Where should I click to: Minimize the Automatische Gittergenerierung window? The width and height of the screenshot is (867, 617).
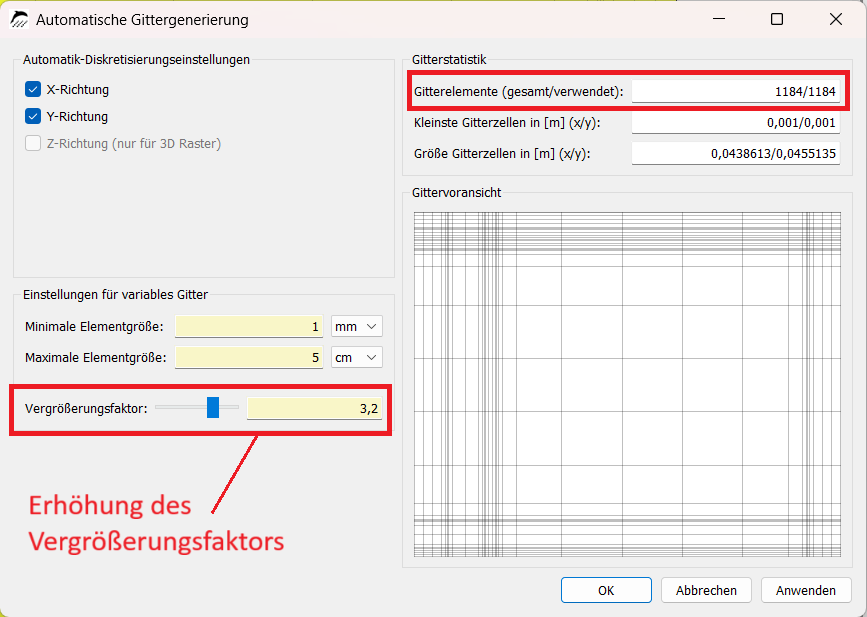click(719, 19)
